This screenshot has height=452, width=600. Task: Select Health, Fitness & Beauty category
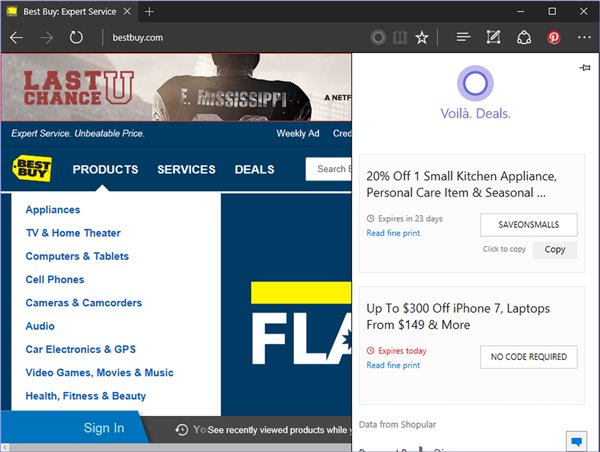pyautogui.click(x=86, y=396)
